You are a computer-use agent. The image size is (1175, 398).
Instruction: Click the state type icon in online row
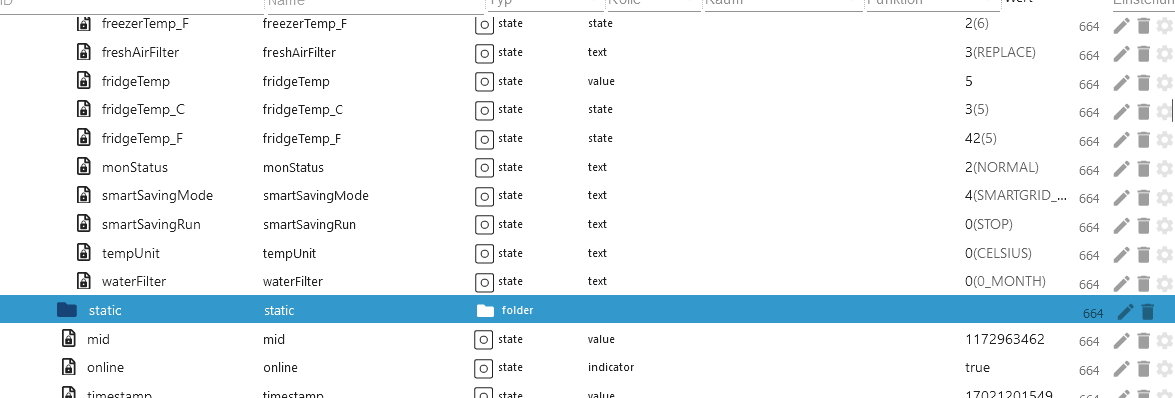coord(485,368)
